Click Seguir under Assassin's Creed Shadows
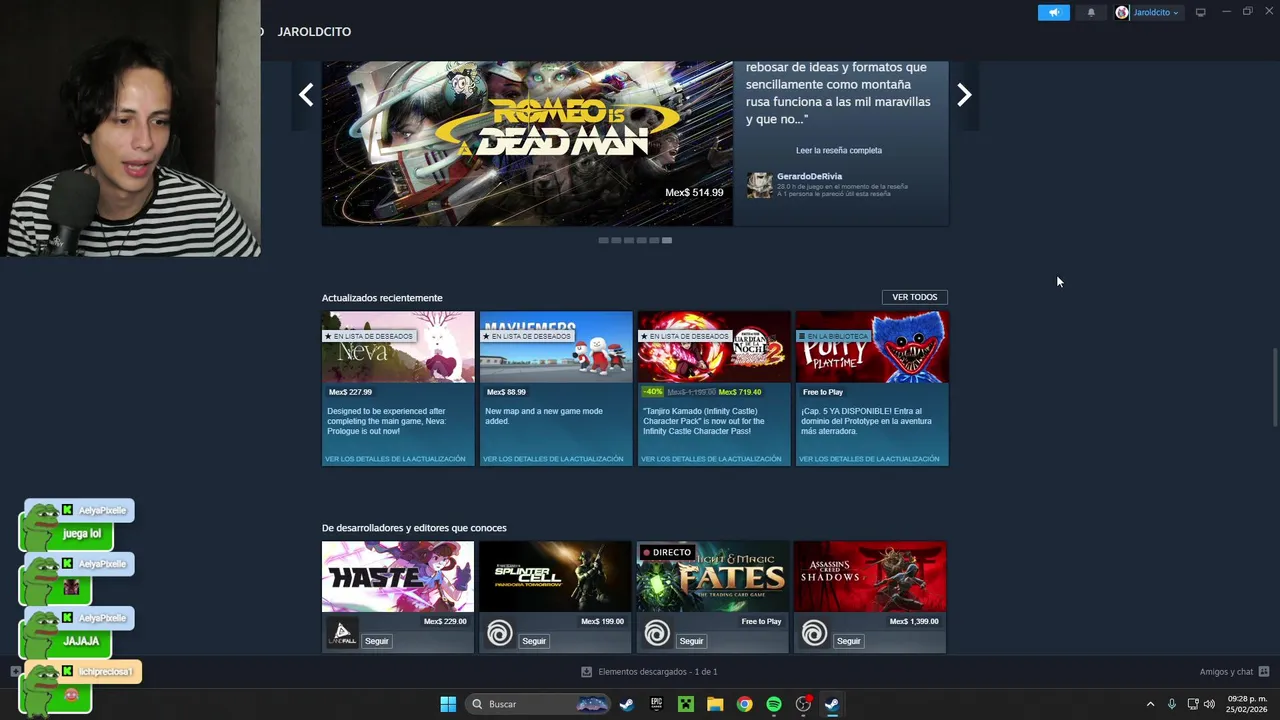The image size is (1280, 720). [849, 641]
